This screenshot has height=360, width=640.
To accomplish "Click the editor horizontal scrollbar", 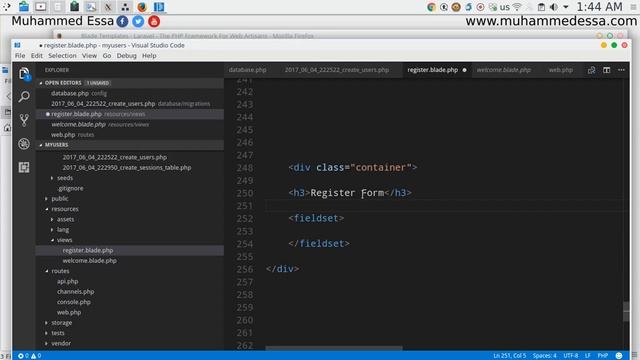I will [x=334, y=349].
